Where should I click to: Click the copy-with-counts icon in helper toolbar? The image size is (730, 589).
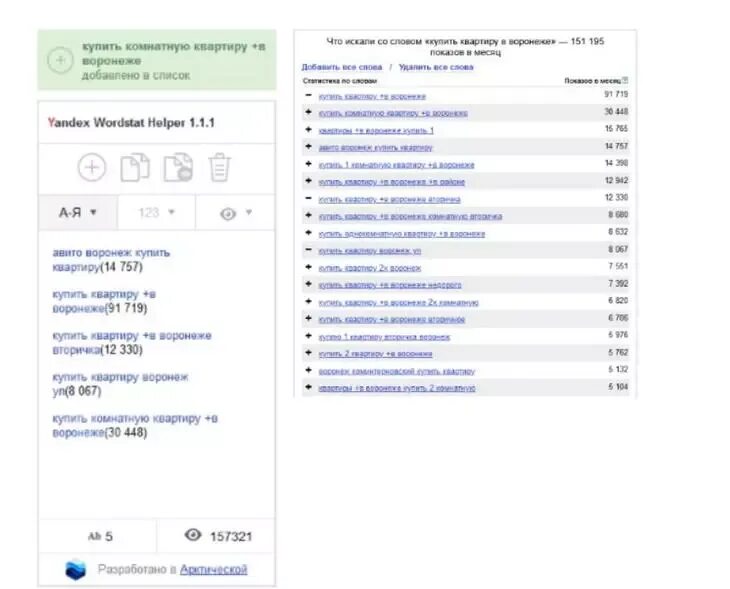click(x=178, y=167)
